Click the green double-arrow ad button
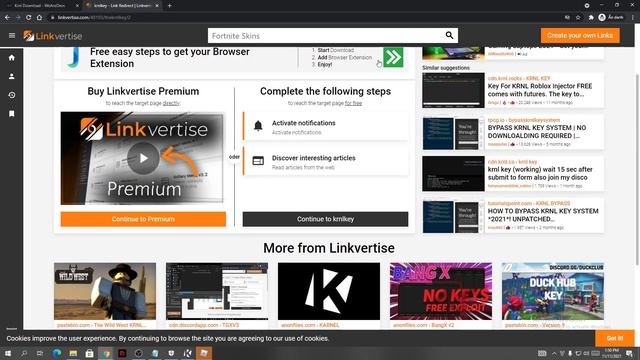 point(393,58)
